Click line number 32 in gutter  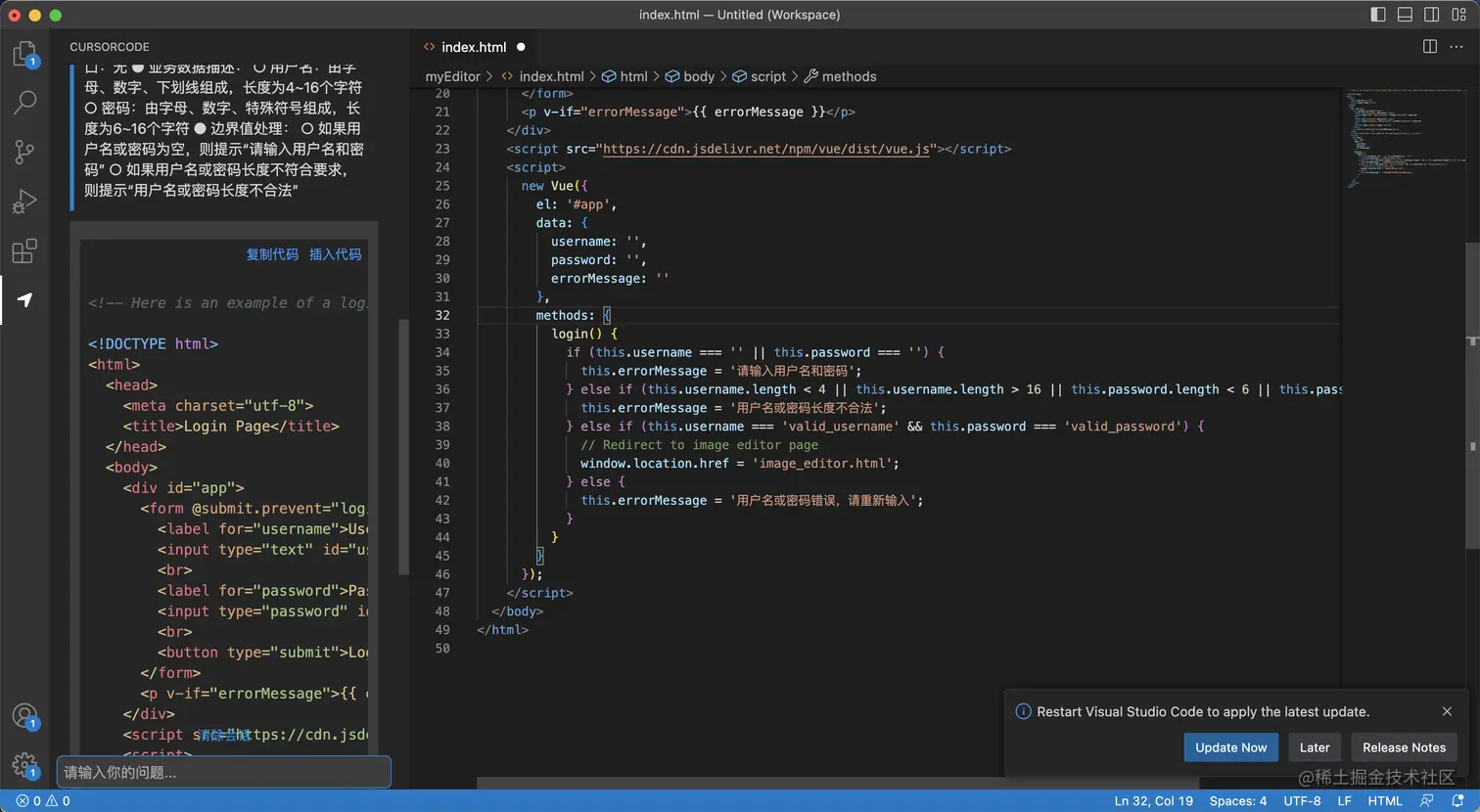[442, 315]
